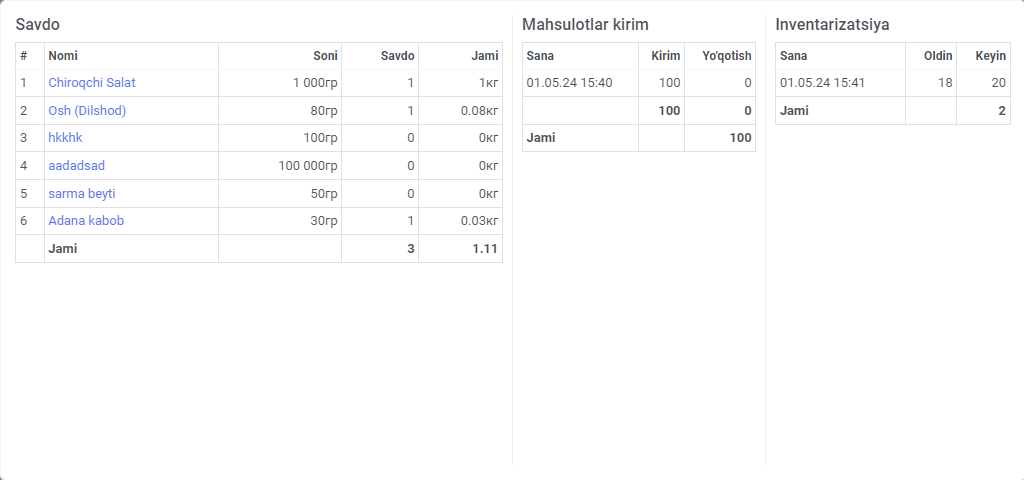This screenshot has height=480, width=1024.
Task: Open the Adana kabob link
Action: click(x=86, y=221)
